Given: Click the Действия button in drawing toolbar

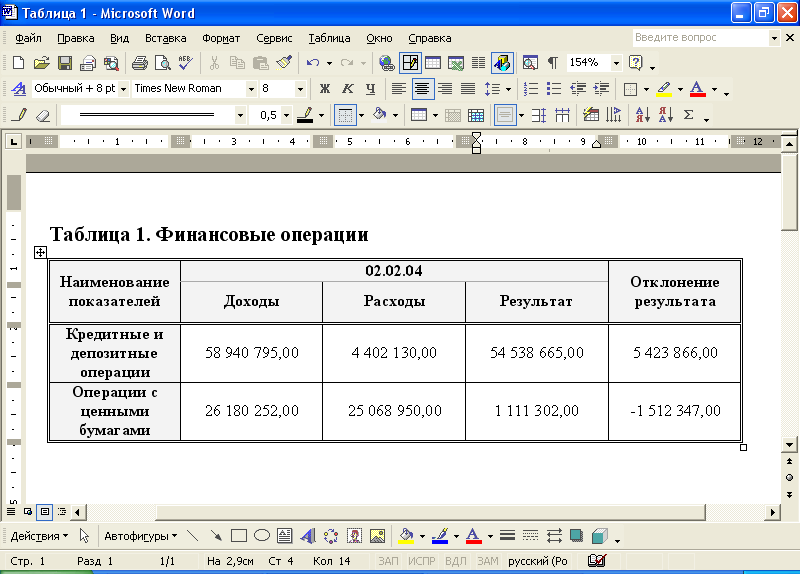Looking at the screenshot, I should [x=39, y=536].
